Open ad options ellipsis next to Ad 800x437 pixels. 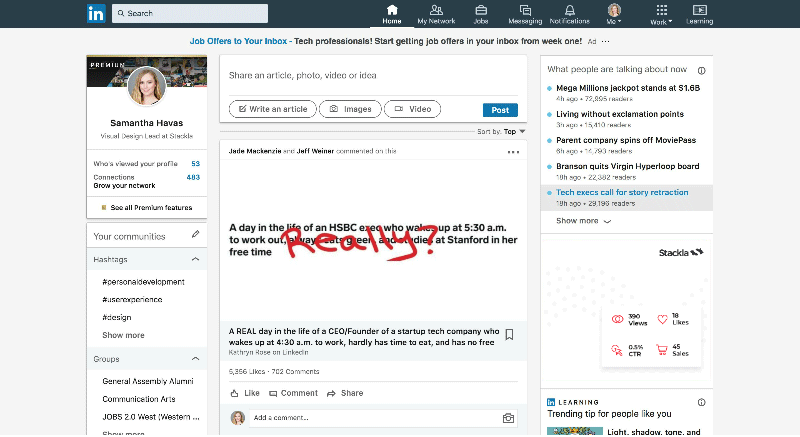pyautogui.click(x=605, y=41)
